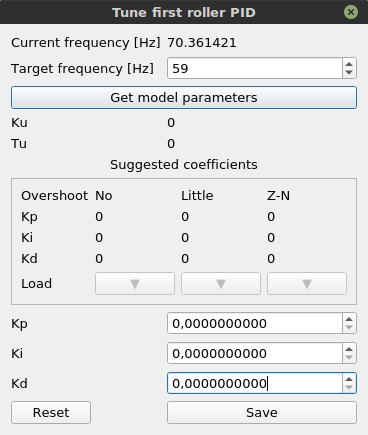Click Kd value under Z-N column
The height and width of the screenshot is (435, 368).
click(271, 259)
